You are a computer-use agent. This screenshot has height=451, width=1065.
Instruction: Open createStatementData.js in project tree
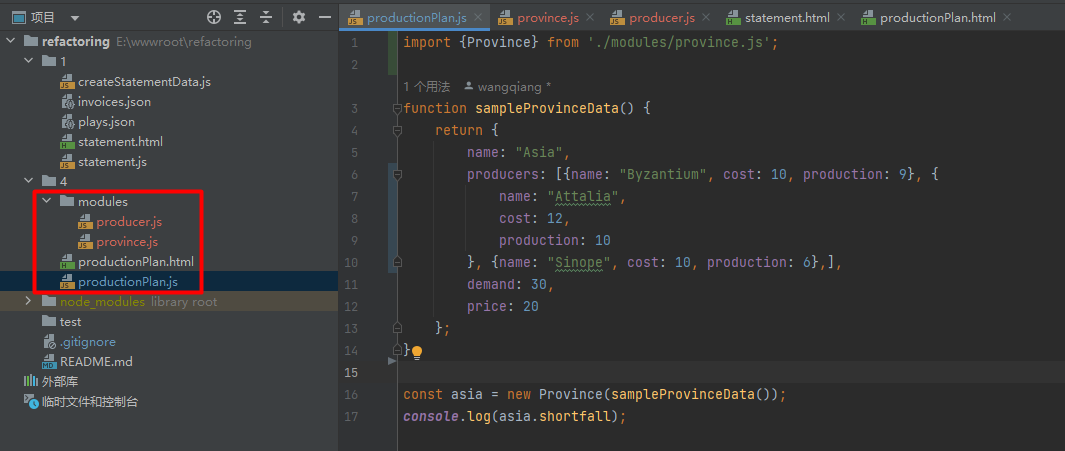(x=143, y=82)
